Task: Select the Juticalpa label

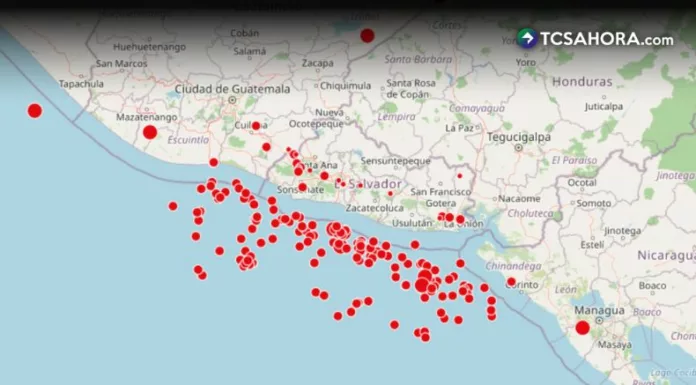Action: [604, 107]
